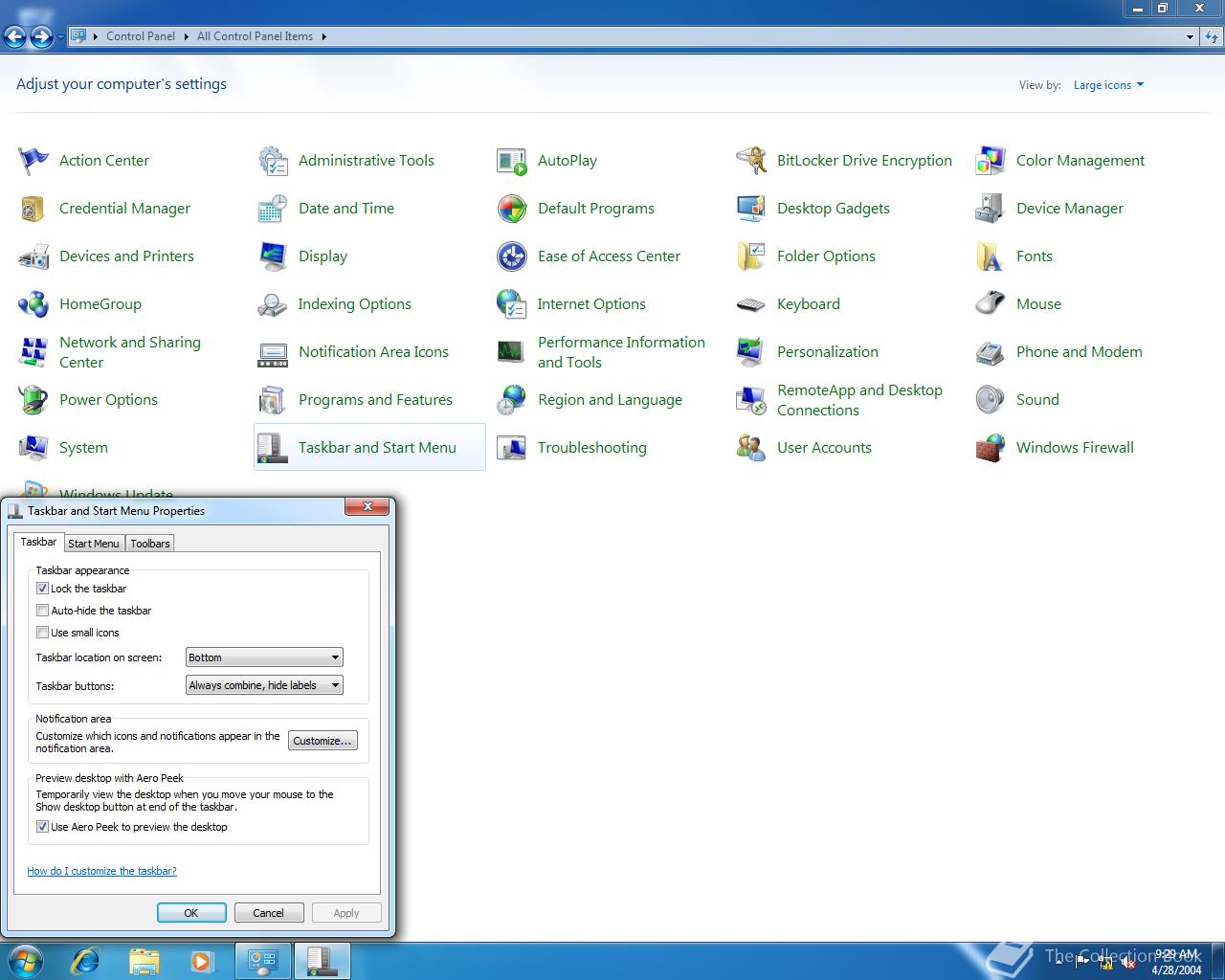This screenshot has height=980, width=1225.
Task: Click the OK button in Properties dialog
Action: (191, 913)
